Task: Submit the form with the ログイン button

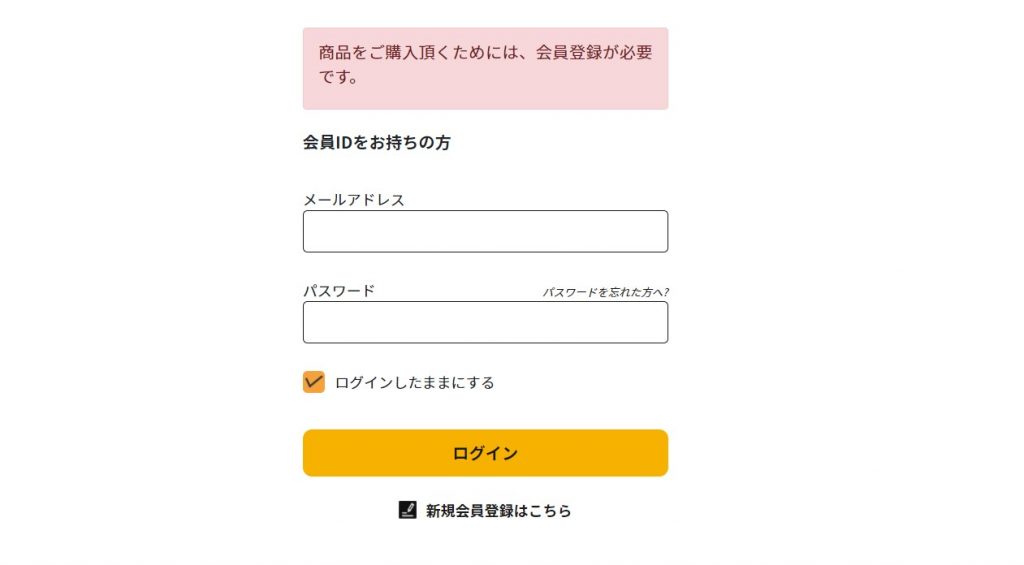Action: point(485,453)
